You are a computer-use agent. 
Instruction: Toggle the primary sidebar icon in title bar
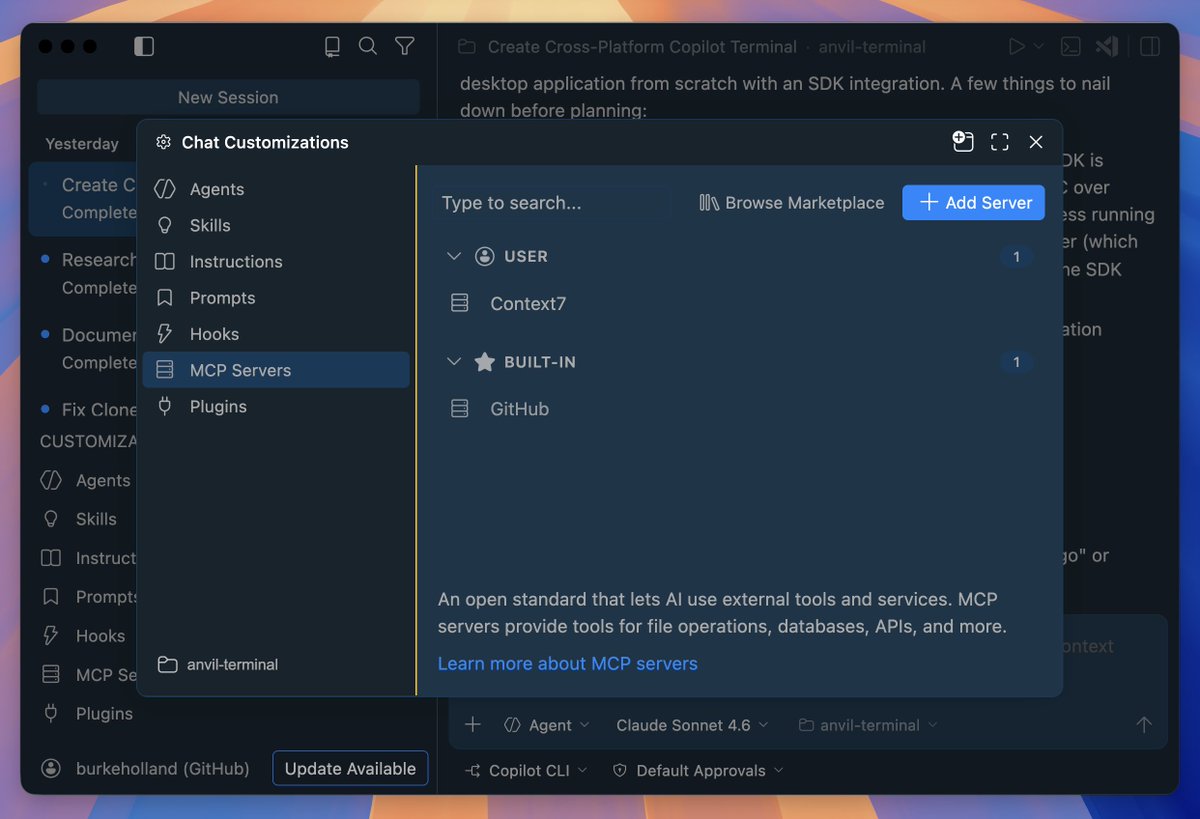(144, 46)
